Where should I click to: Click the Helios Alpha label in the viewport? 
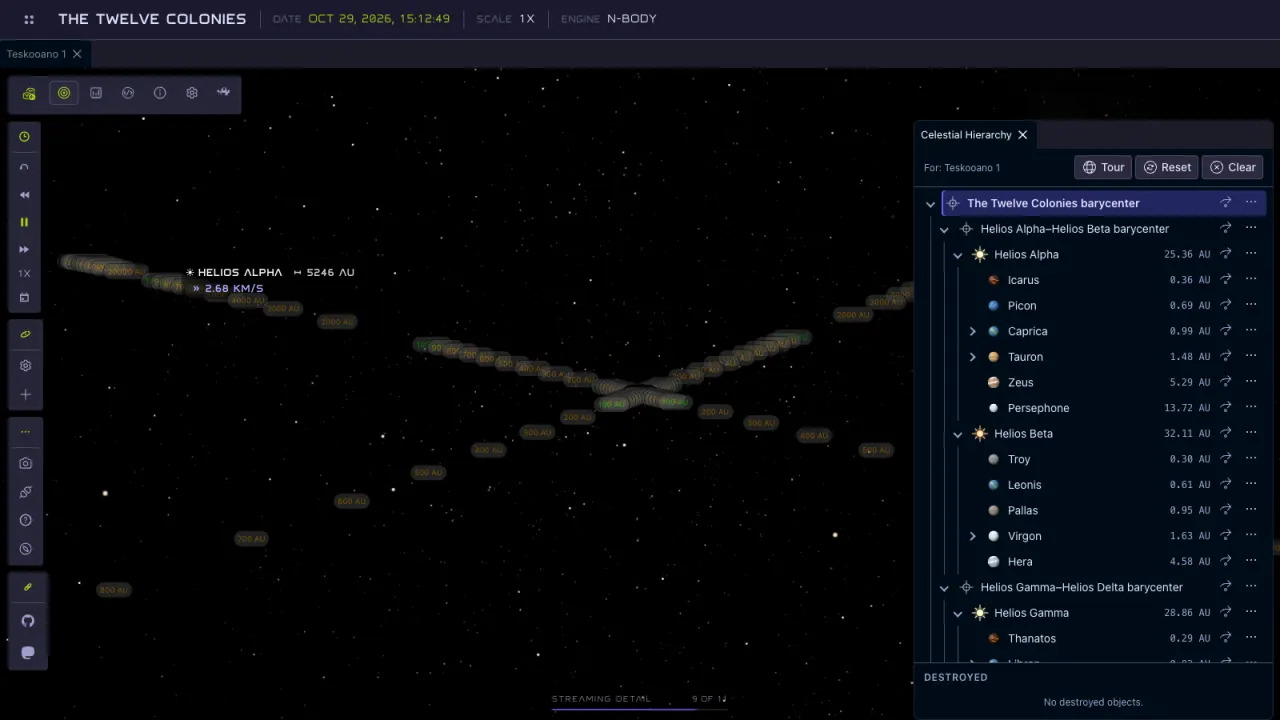pos(240,272)
